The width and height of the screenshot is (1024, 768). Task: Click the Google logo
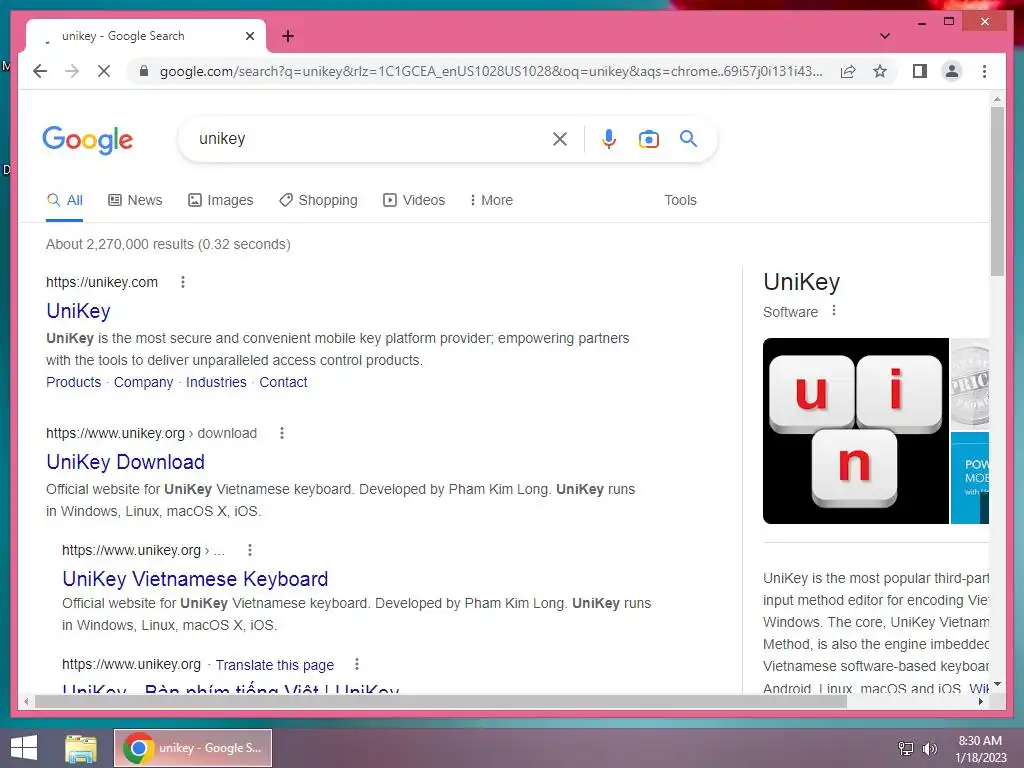[88, 140]
